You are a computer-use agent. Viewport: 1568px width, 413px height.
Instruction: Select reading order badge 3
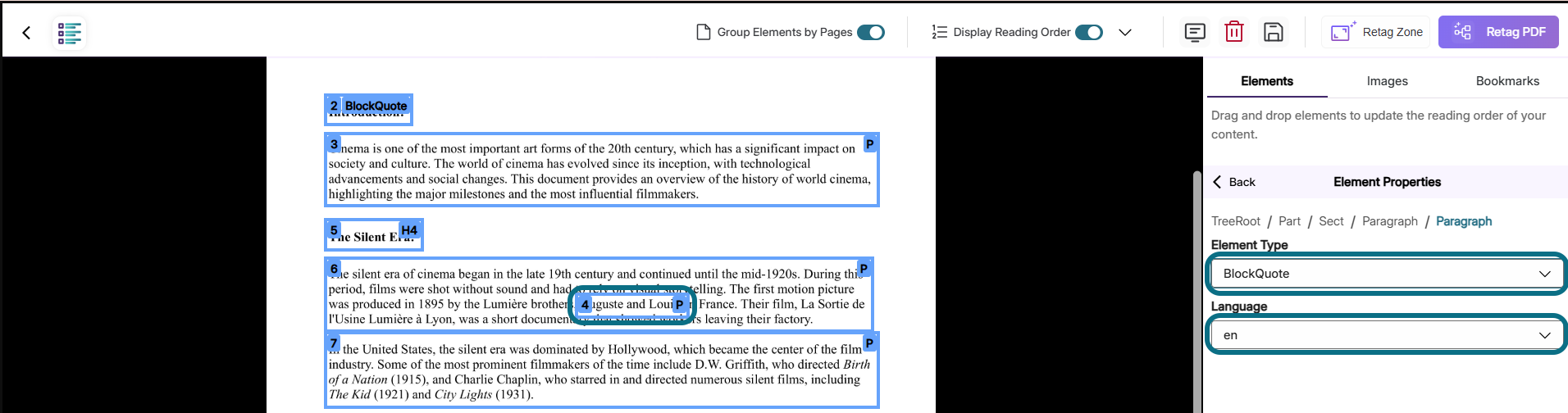tap(334, 144)
